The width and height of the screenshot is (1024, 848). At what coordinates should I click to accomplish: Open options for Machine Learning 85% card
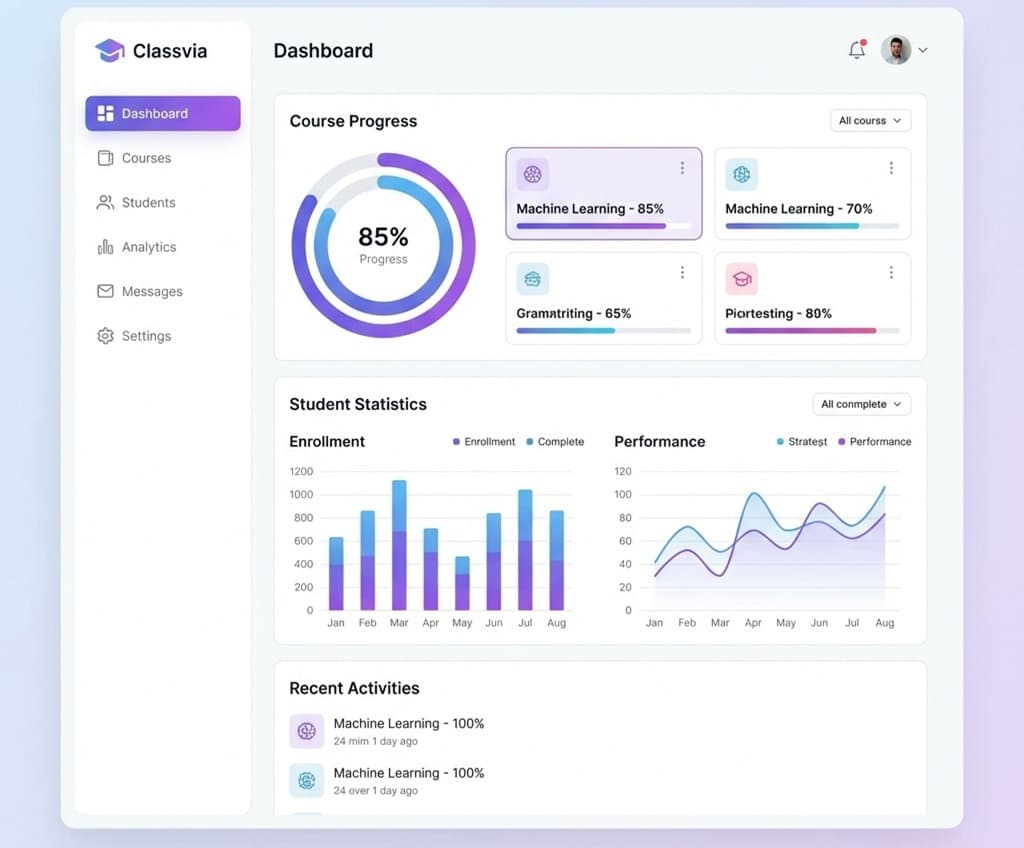pos(682,168)
